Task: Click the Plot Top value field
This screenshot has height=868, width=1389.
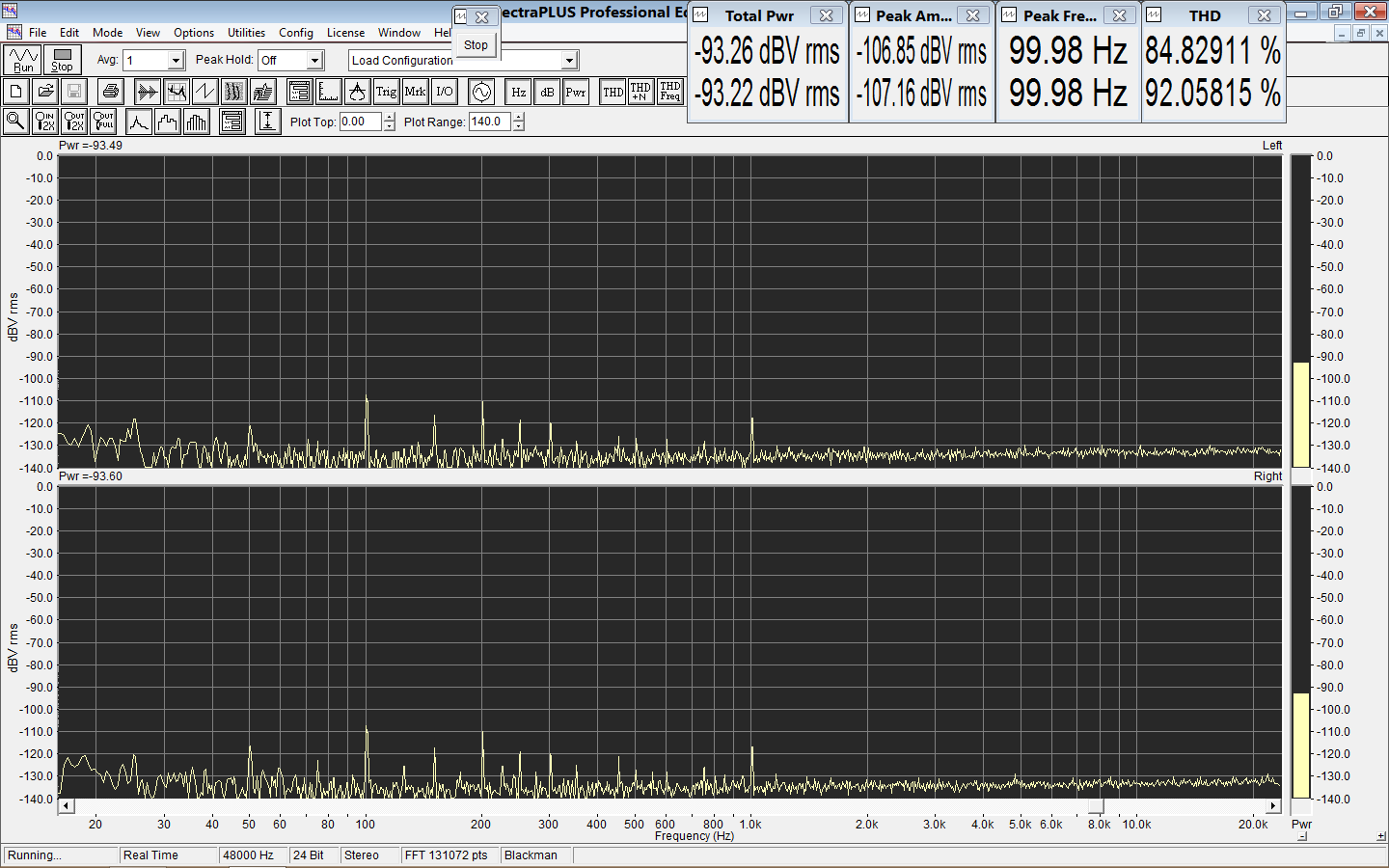Action: 360,122
